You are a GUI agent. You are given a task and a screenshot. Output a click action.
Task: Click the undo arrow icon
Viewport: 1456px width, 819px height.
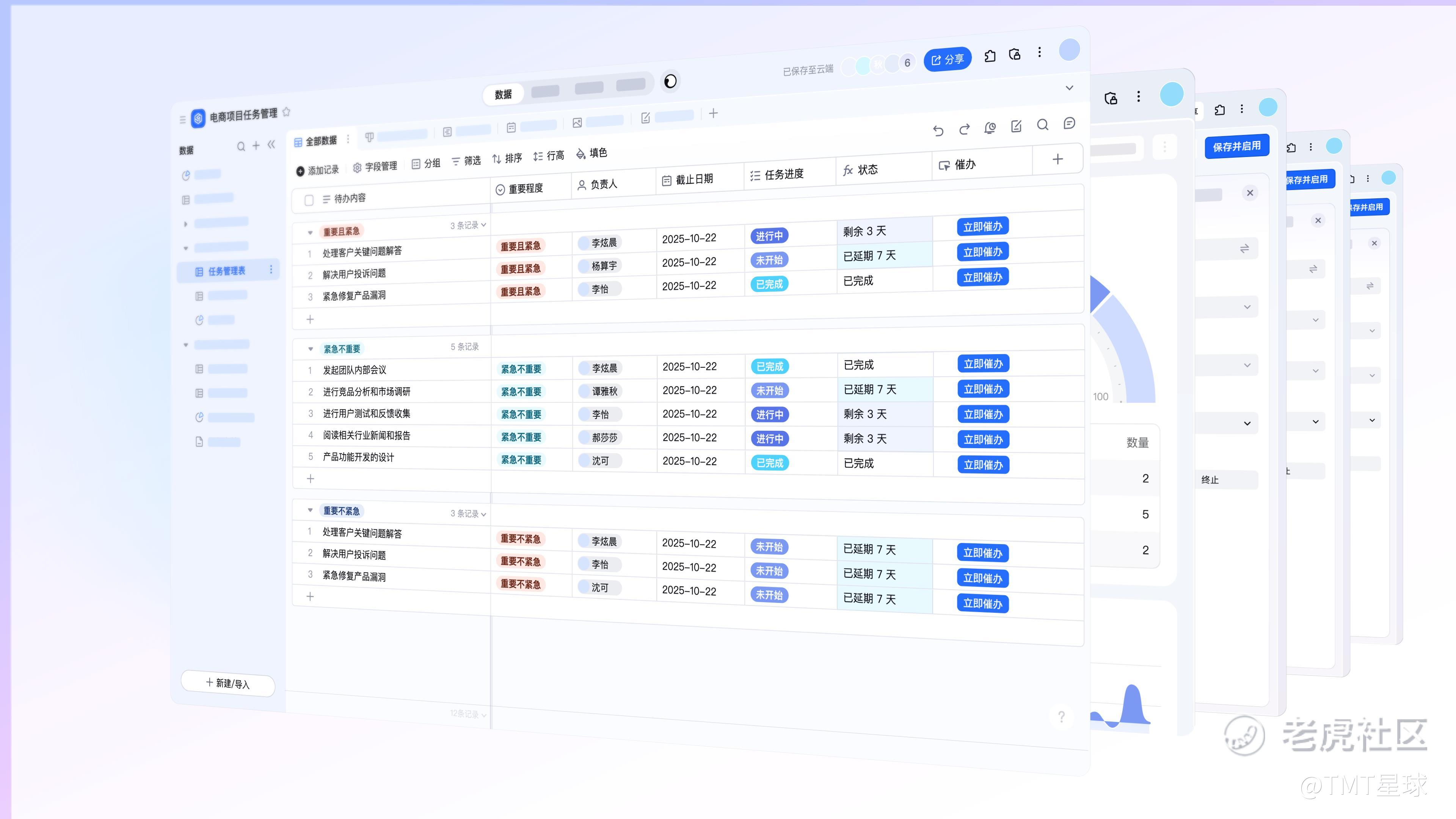pos(938,131)
